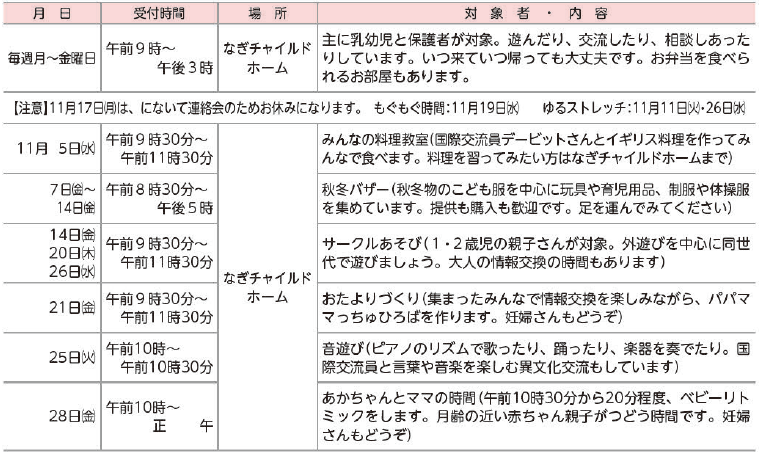Click the 秋冬バザー description text
This screenshot has height=452, width=759.
538,197
